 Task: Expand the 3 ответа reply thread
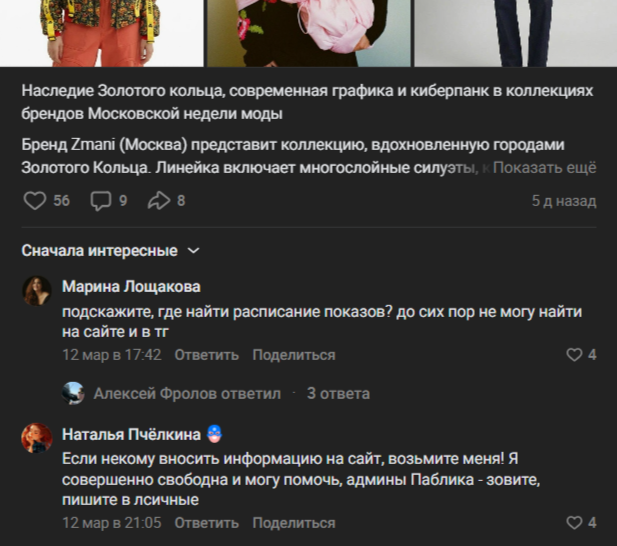click(x=338, y=393)
